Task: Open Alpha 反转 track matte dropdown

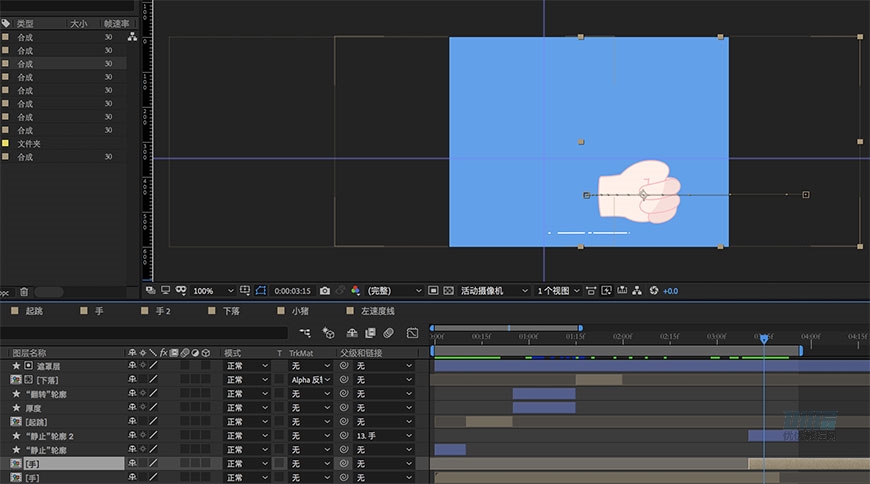Action: pos(311,380)
